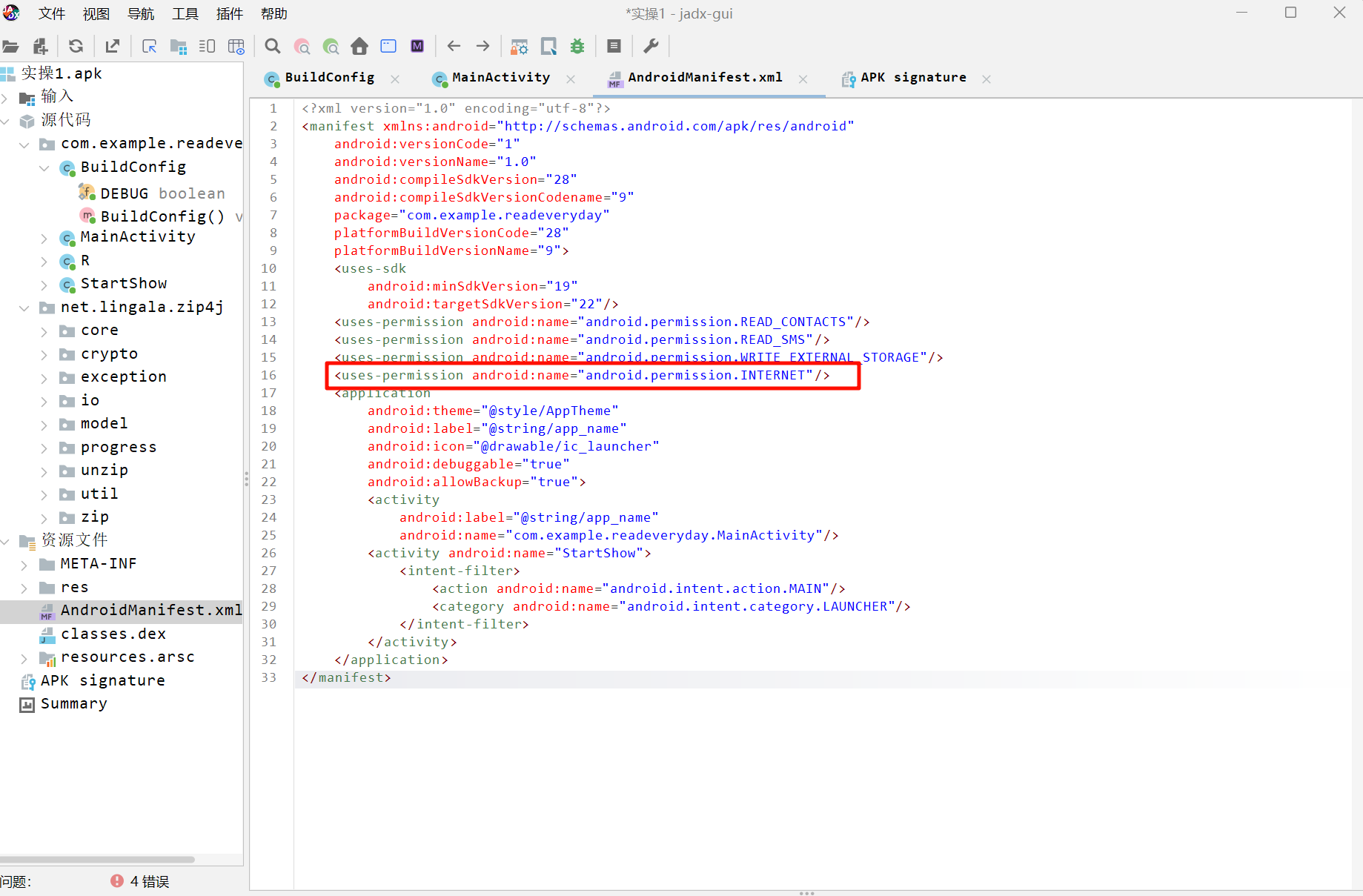
Task: Close the BuildConfig tab
Action: [395, 79]
